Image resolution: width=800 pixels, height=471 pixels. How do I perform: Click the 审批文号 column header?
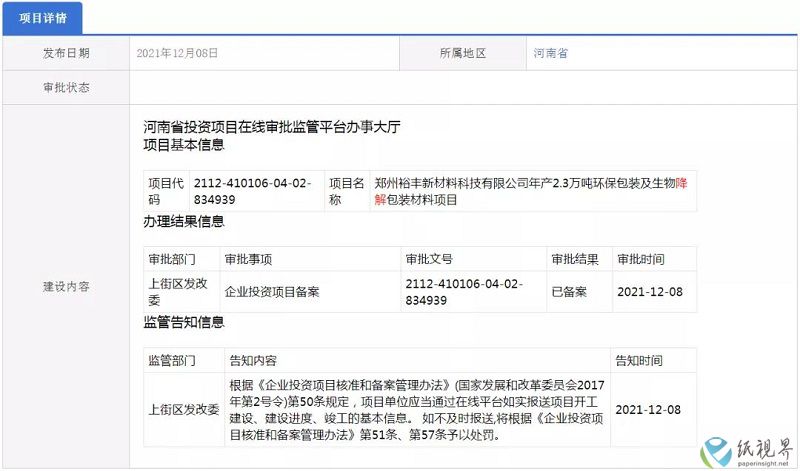(x=473, y=259)
